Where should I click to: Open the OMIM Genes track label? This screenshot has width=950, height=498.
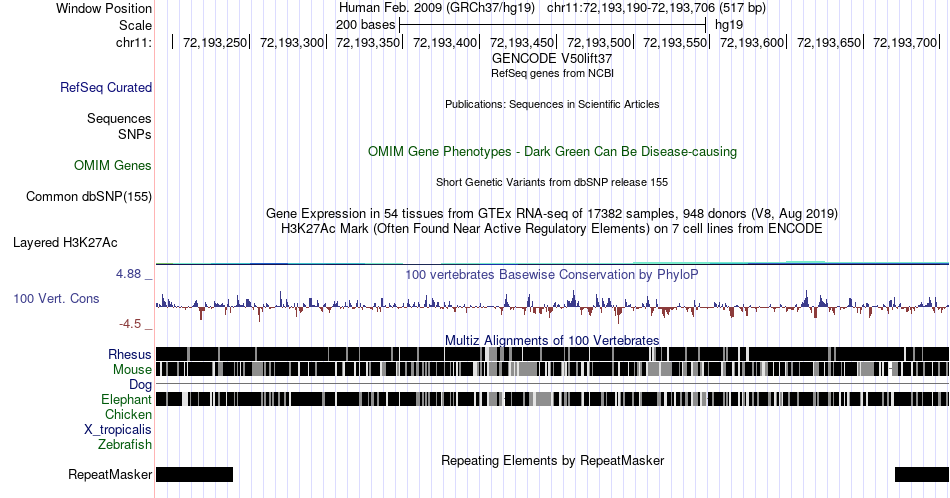coord(113,165)
